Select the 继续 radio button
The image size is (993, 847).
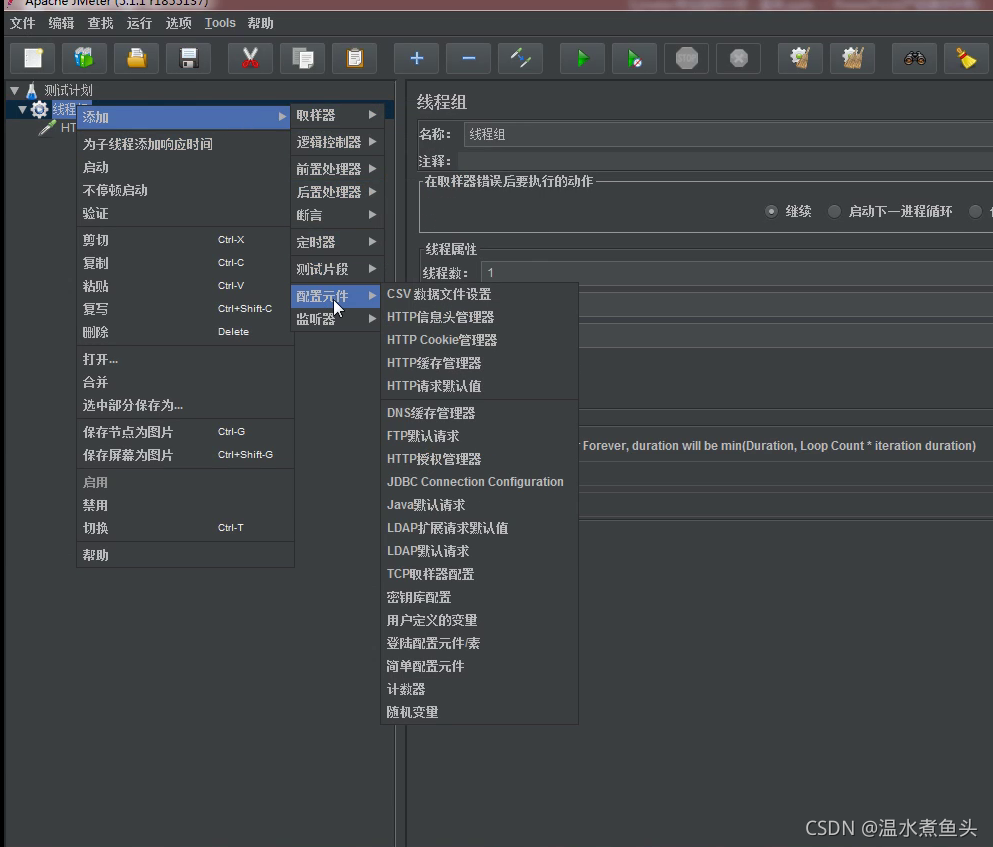[x=771, y=211]
